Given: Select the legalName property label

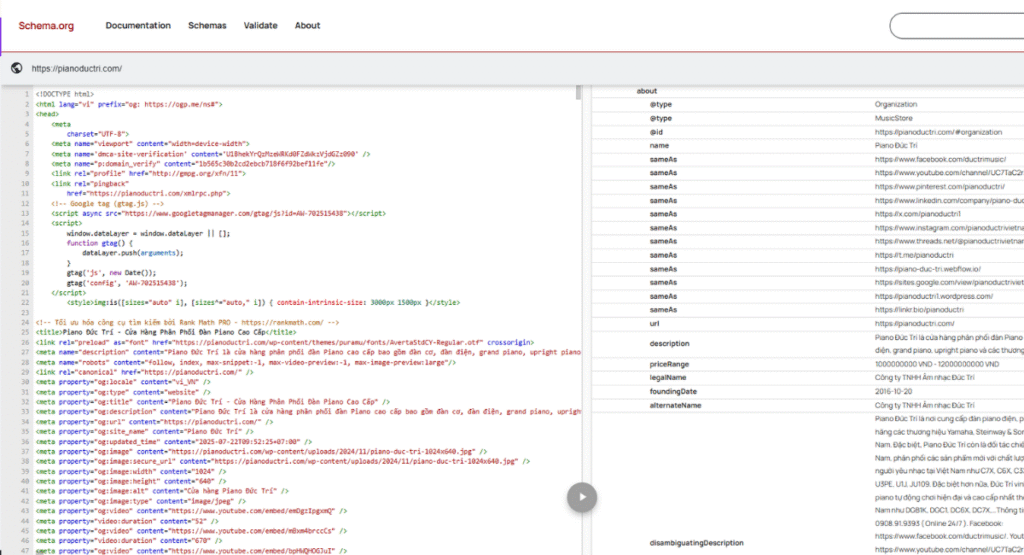Looking at the screenshot, I should click(x=669, y=378).
